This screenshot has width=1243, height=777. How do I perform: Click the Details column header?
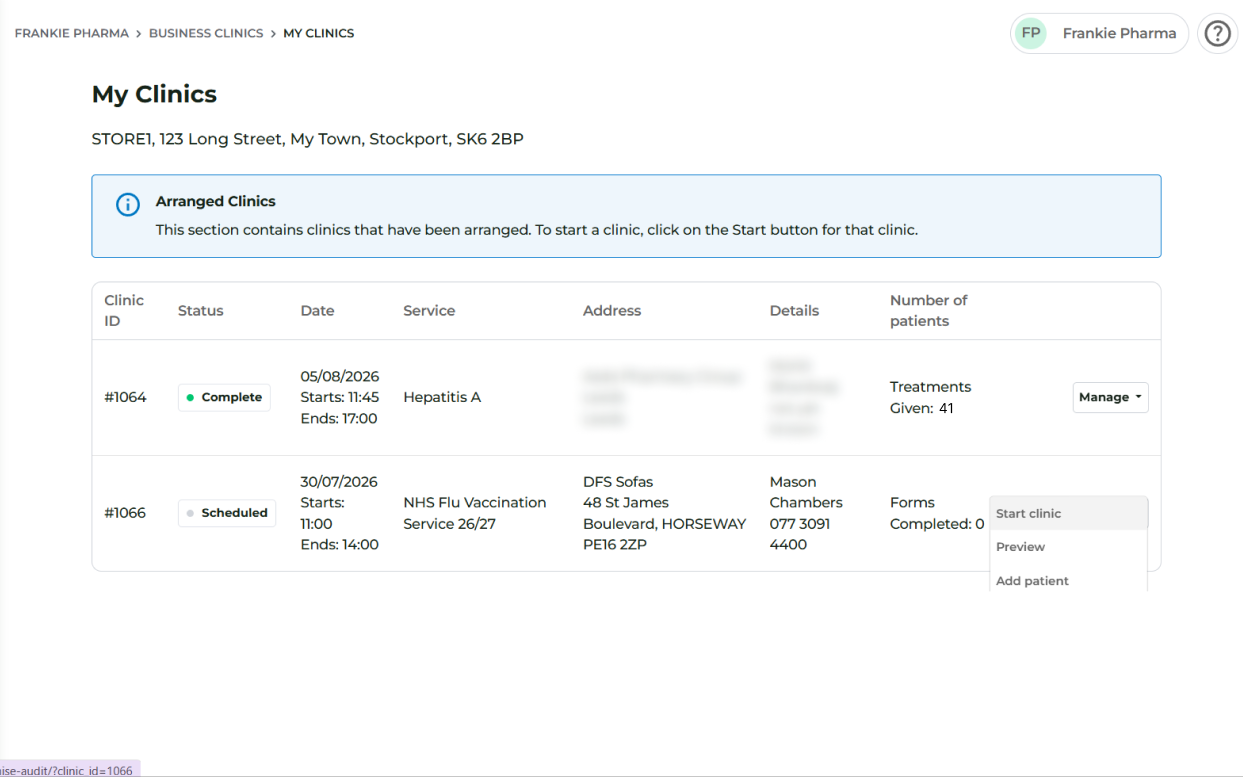click(795, 310)
